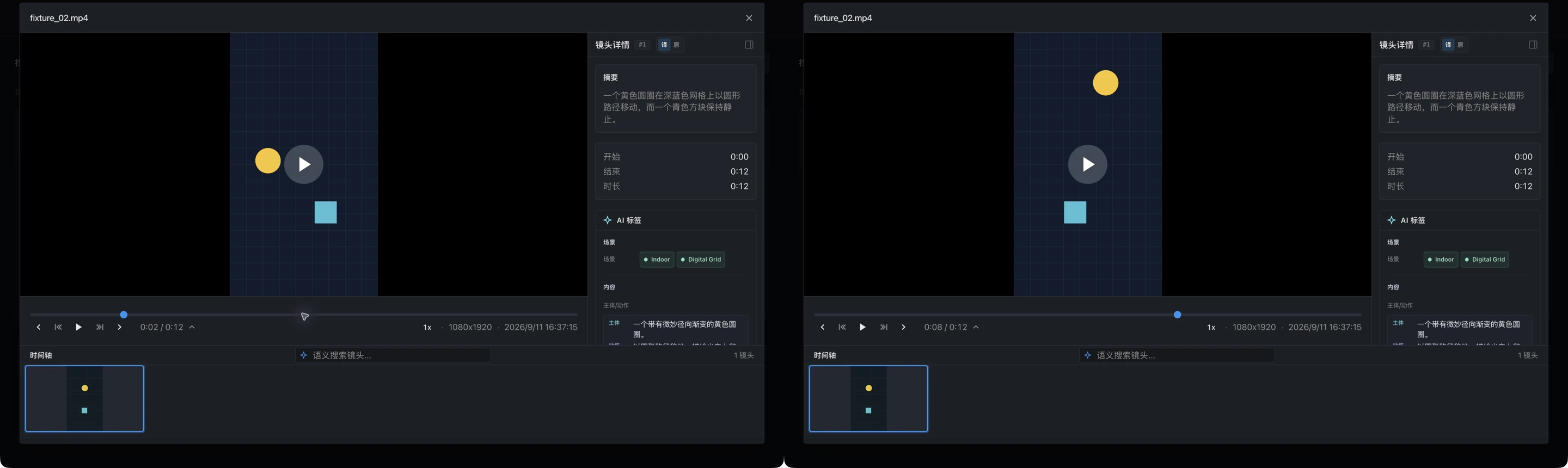Close the right fixture_02.mp4 window

click(x=1533, y=19)
